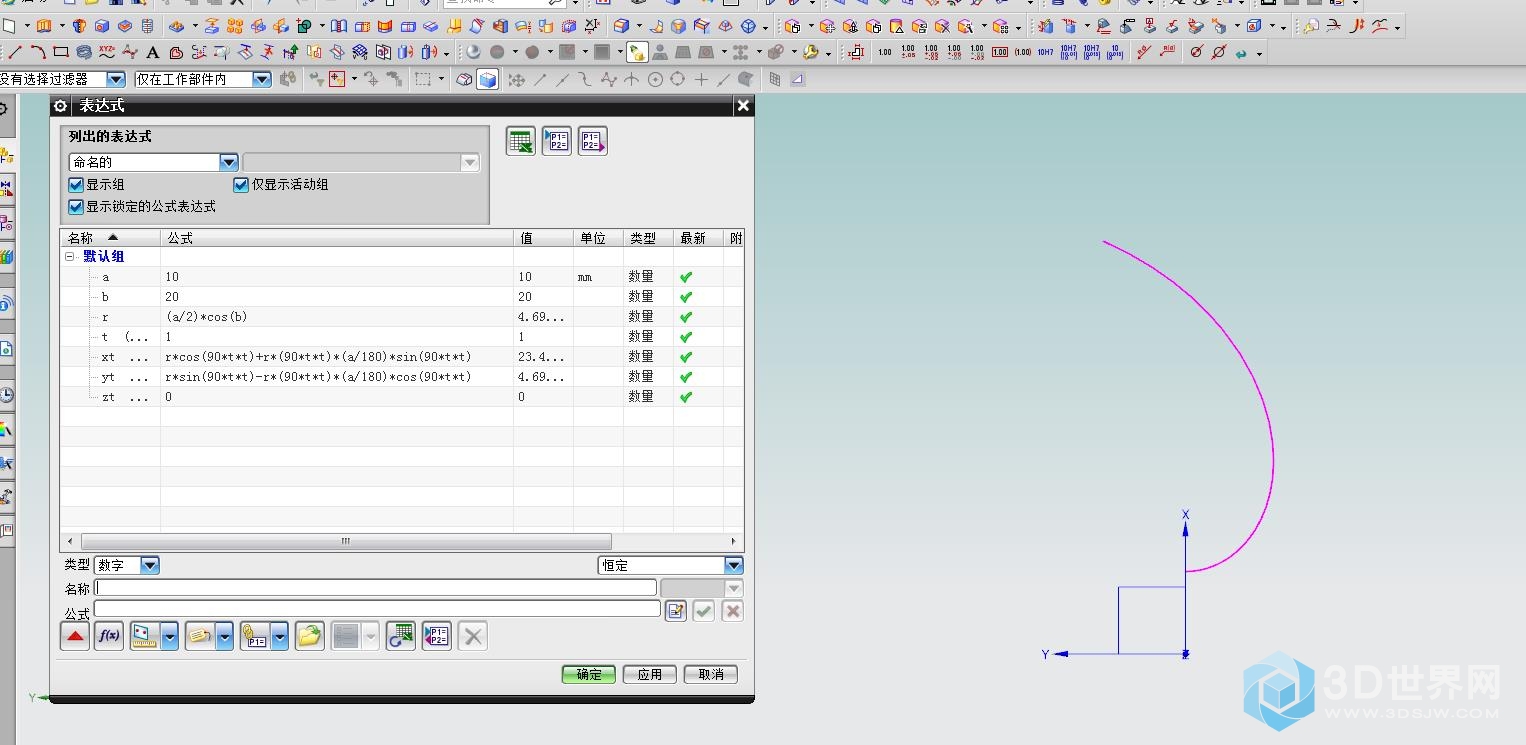
Task: Click the 1.00 dimension tolerance icon
Action: (884, 52)
